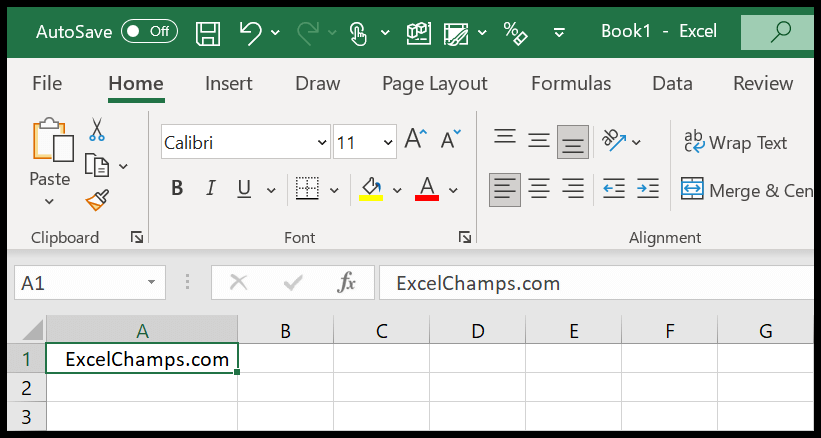
Task: Apply Borders to the cell
Action: click(307, 189)
